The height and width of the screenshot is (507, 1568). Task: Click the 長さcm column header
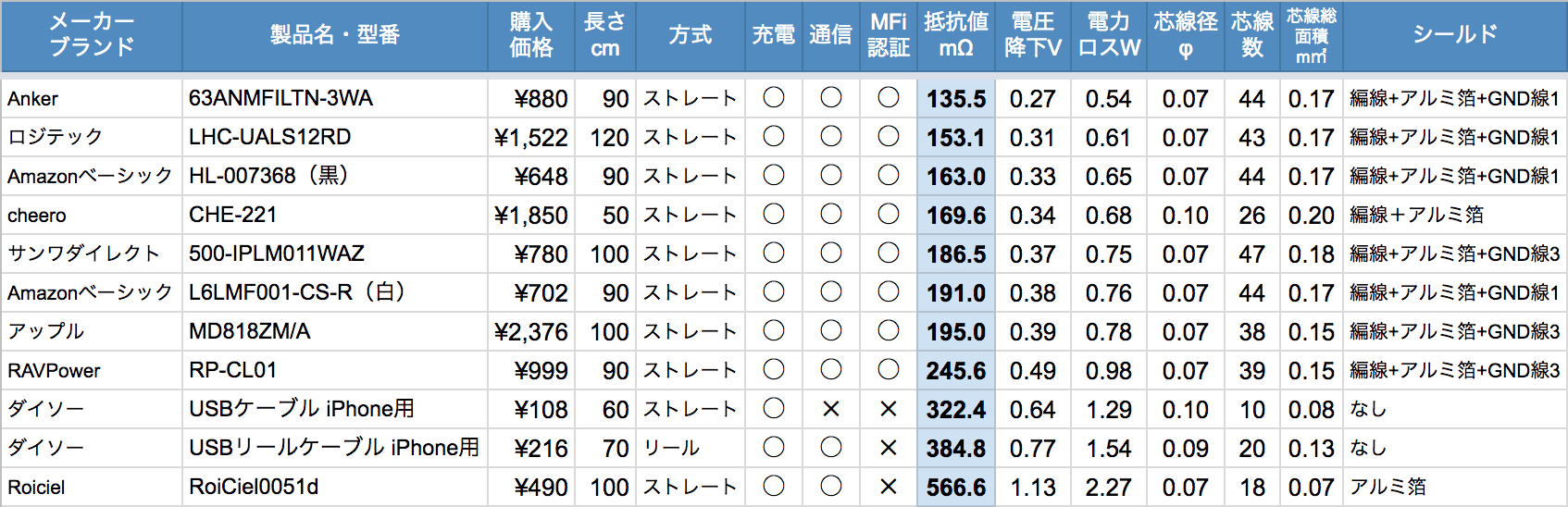[x=605, y=35]
